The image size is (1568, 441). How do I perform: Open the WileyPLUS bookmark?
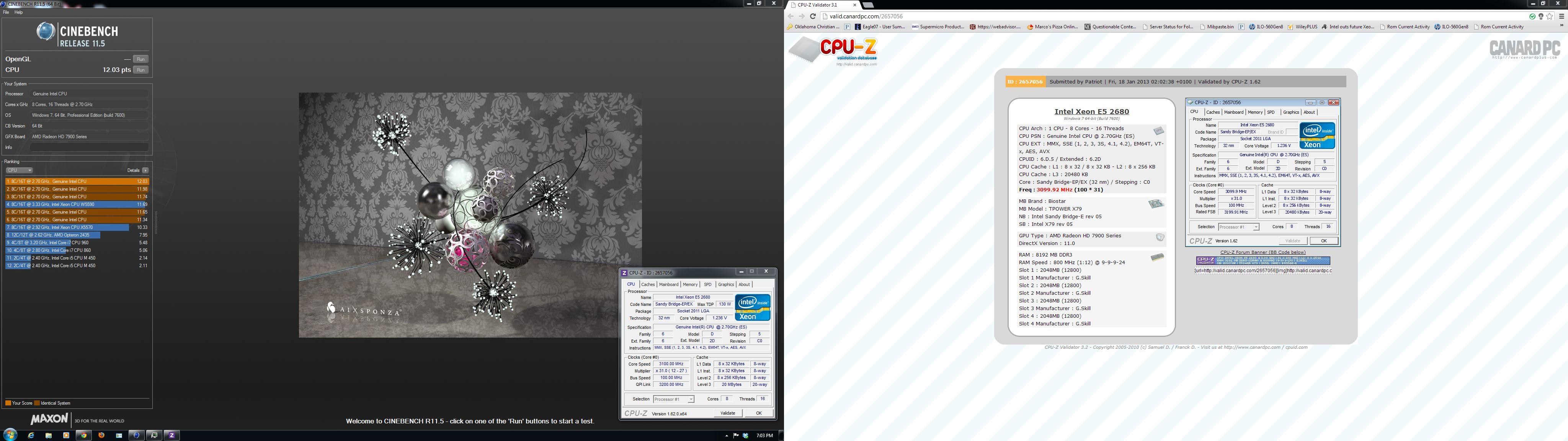[x=1303, y=27]
